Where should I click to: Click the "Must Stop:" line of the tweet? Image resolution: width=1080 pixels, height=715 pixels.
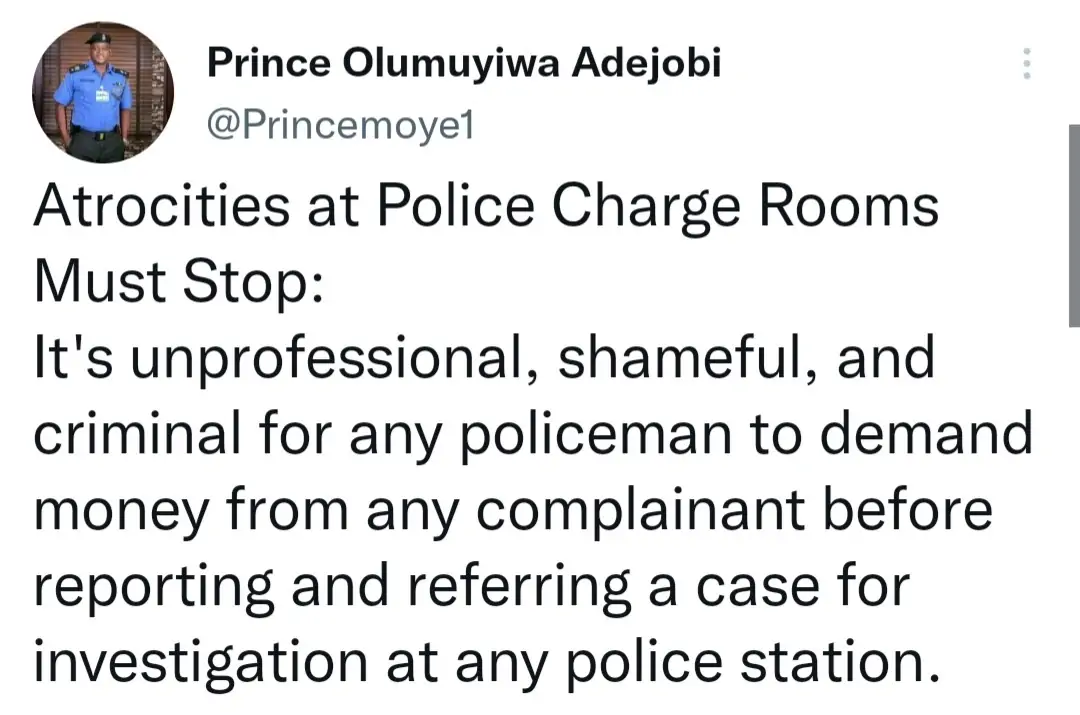click(x=179, y=283)
